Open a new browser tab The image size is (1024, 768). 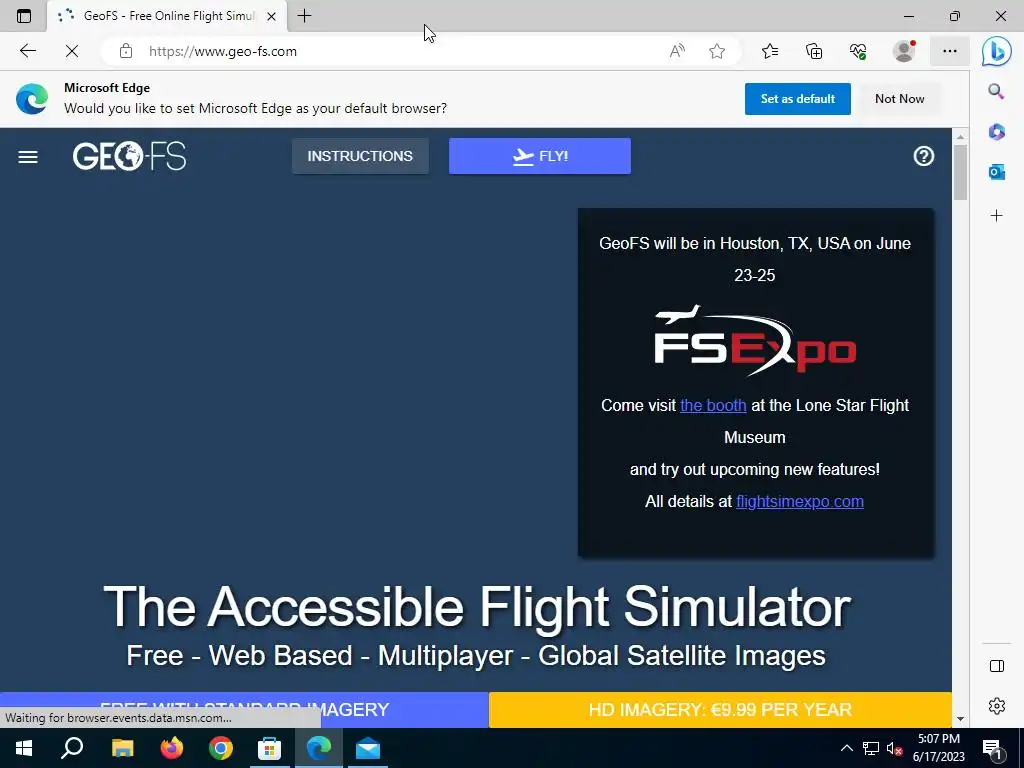click(x=304, y=16)
